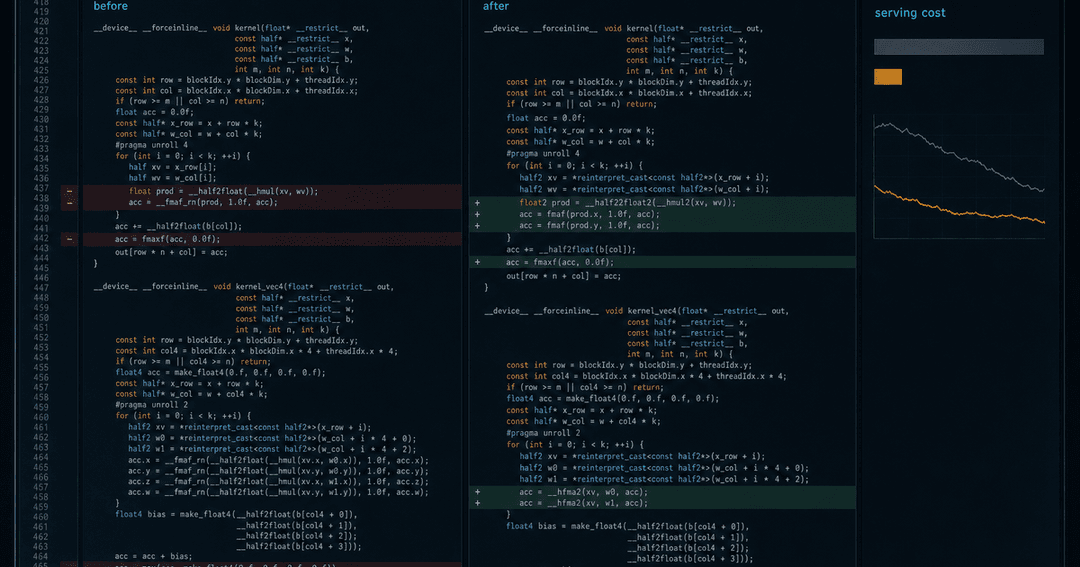Screen dimensions: 1080x567
Task: Click 'out[row * n + col] = acc;' in before pane
Action: point(171,252)
